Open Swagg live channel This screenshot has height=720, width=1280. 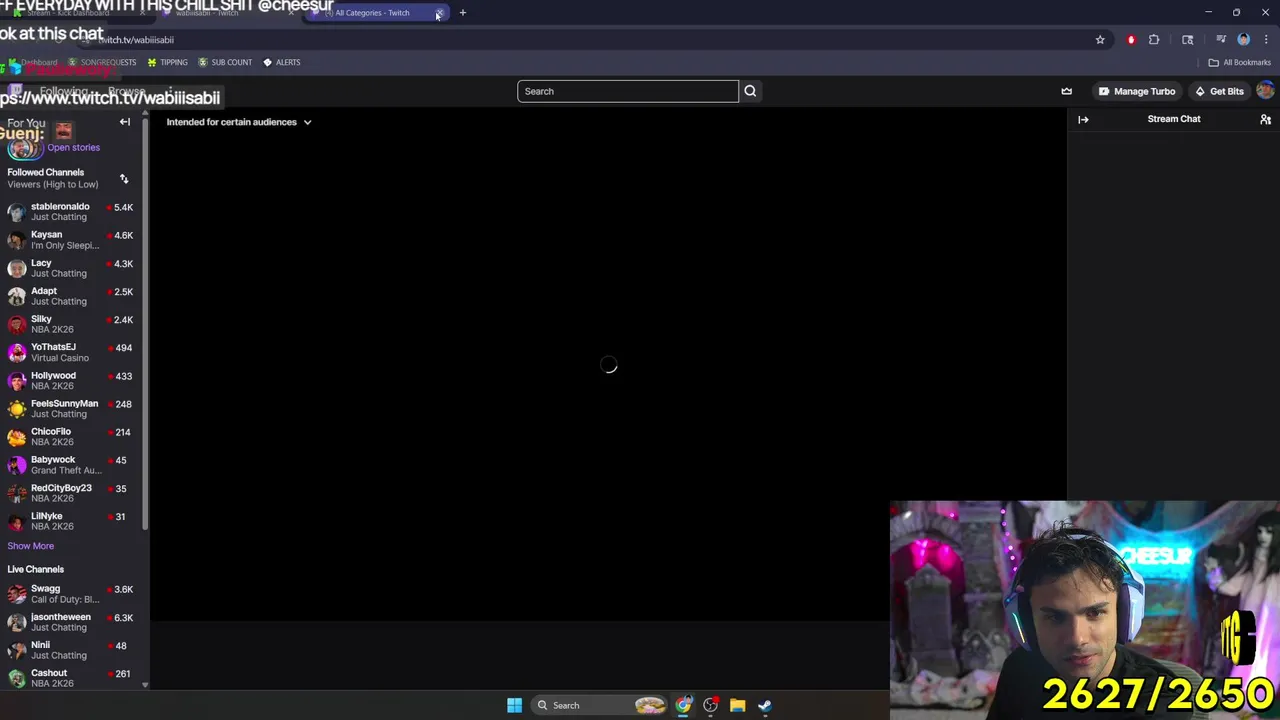pos(72,594)
